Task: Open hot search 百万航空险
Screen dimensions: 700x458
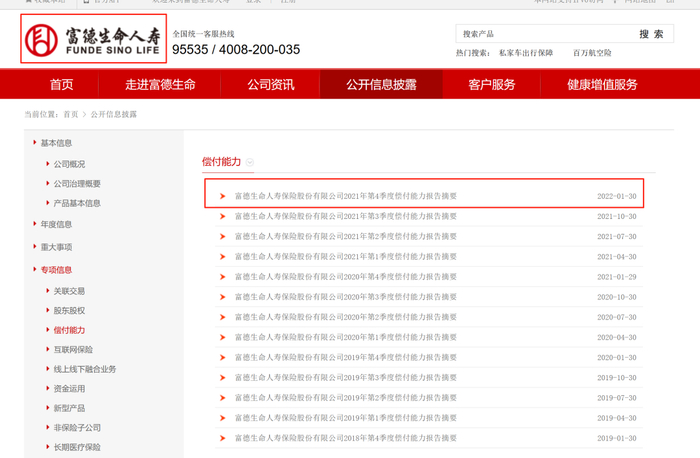Action: (x=592, y=53)
